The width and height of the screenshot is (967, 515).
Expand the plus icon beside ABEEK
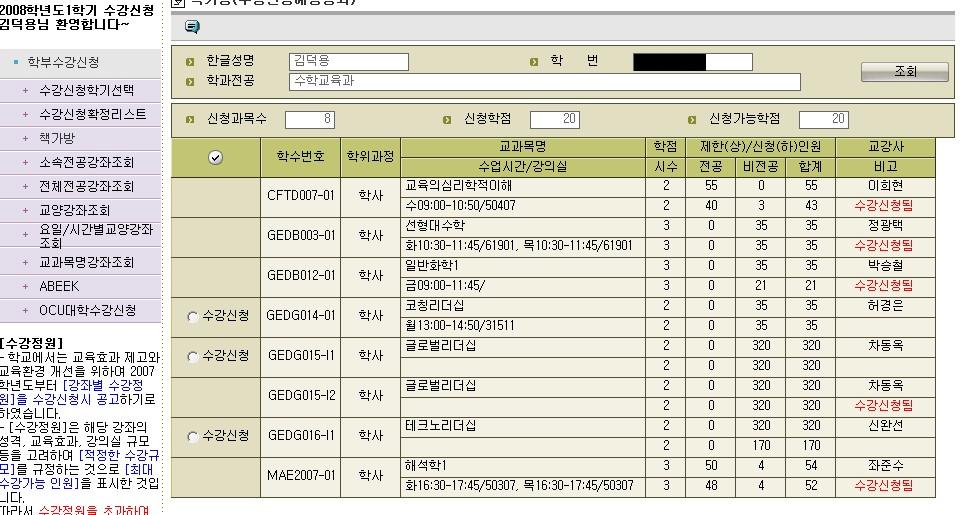[25, 286]
